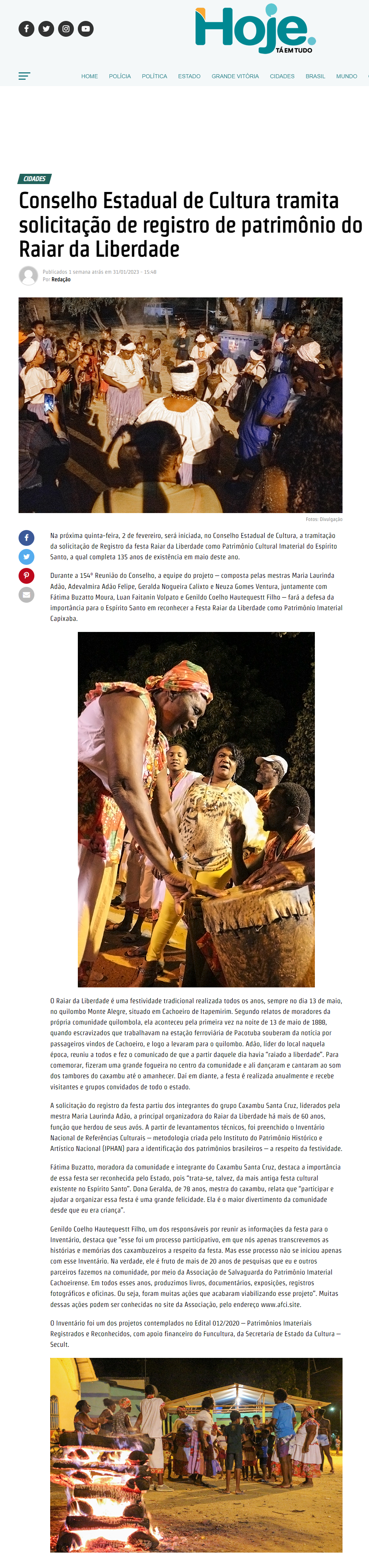Share article on Twitter via sidebar icon
Screen dimensions: 369x1568
click(26, 557)
